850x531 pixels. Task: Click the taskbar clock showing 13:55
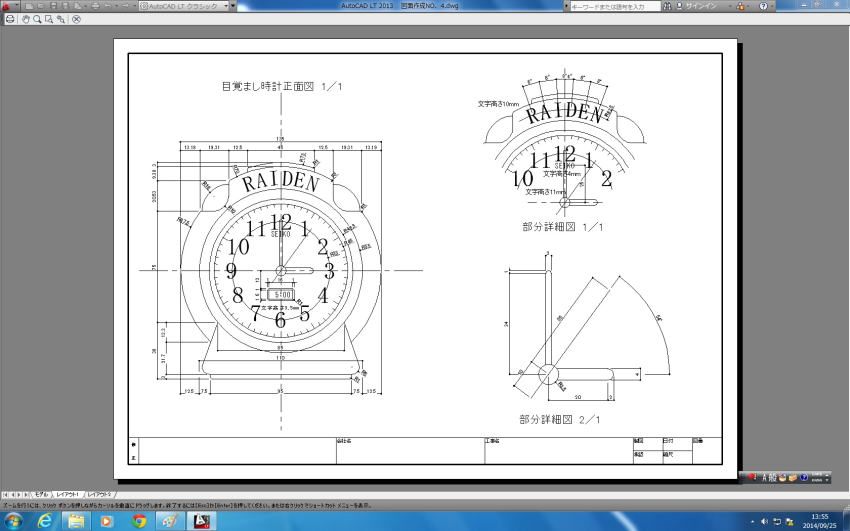[x=820, y=521]
